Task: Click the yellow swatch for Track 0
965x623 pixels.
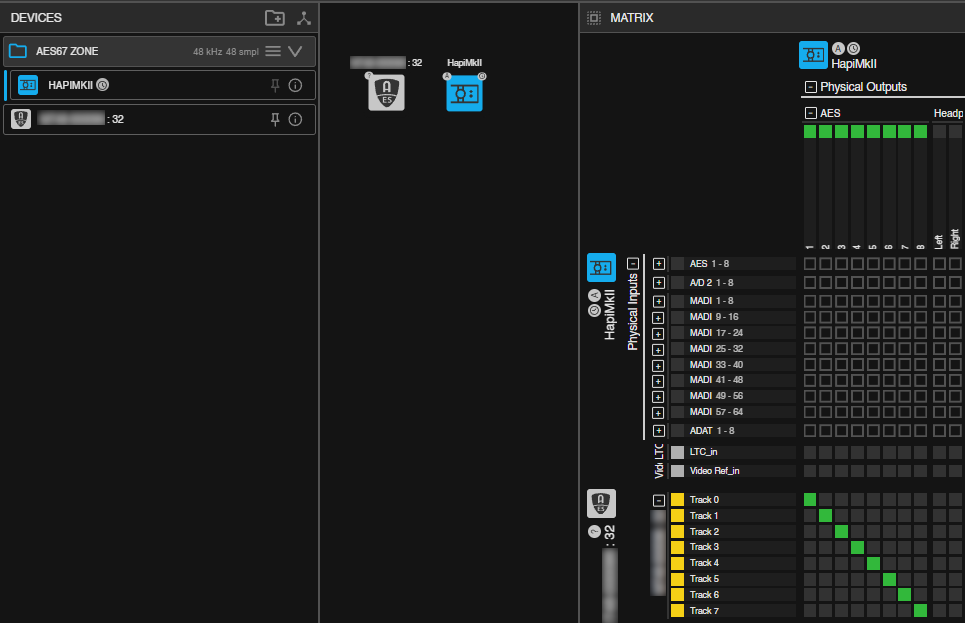Action: click(x=678, y=499)
